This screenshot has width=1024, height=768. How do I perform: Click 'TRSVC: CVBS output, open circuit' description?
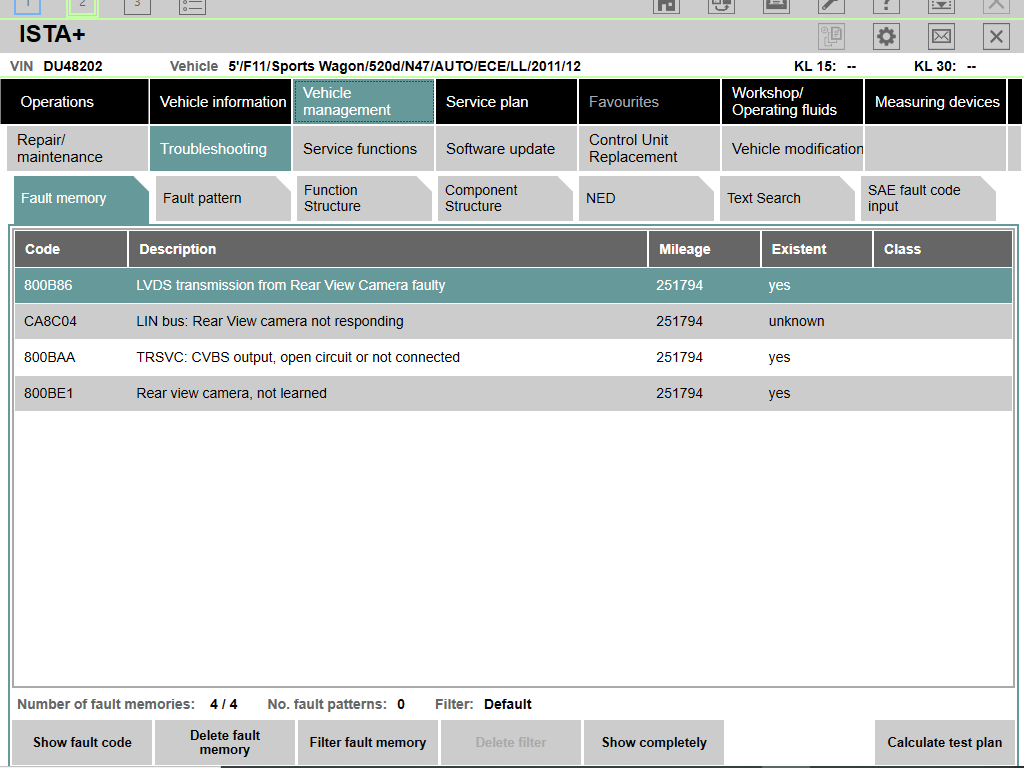298,357
